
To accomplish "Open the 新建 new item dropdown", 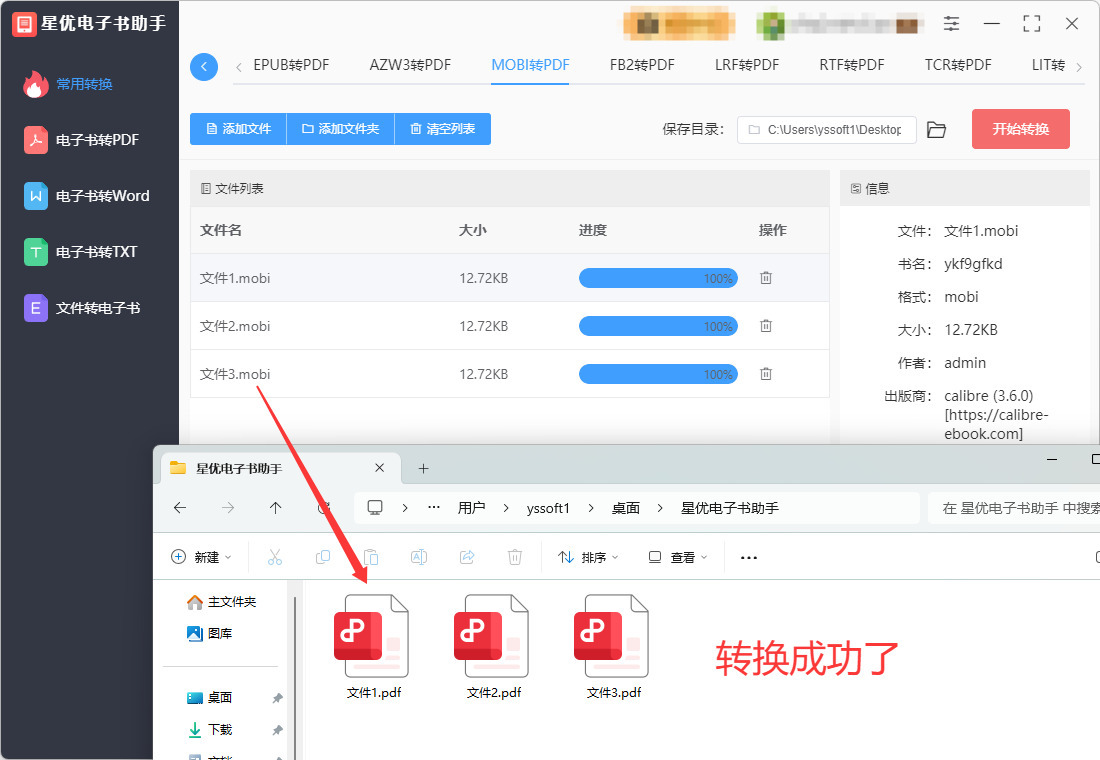I will [x=201, y=557].
